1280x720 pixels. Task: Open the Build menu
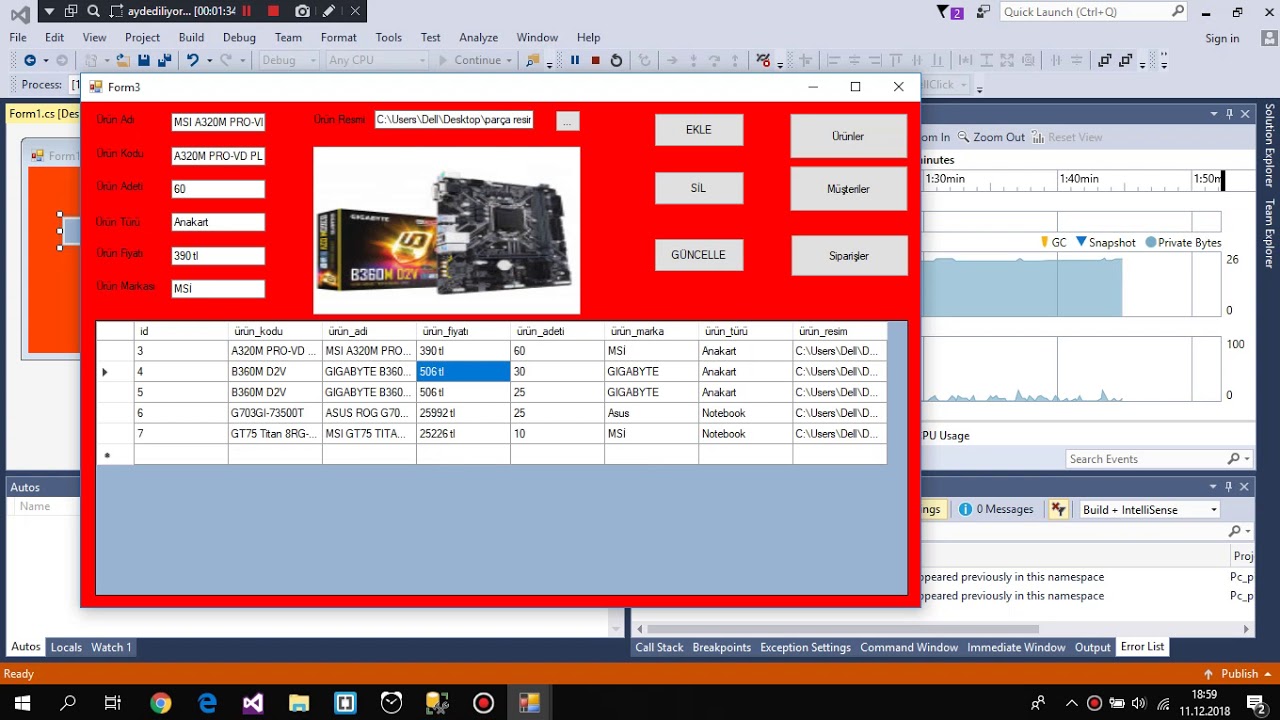(x=191, y=37)
